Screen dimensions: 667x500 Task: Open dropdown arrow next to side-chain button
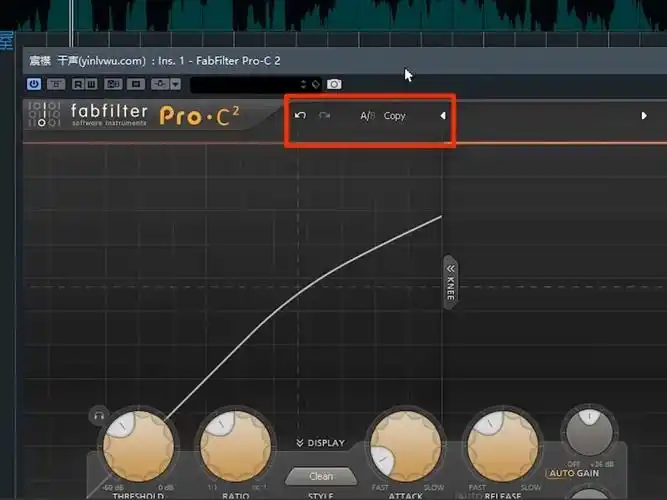point(176,84)
